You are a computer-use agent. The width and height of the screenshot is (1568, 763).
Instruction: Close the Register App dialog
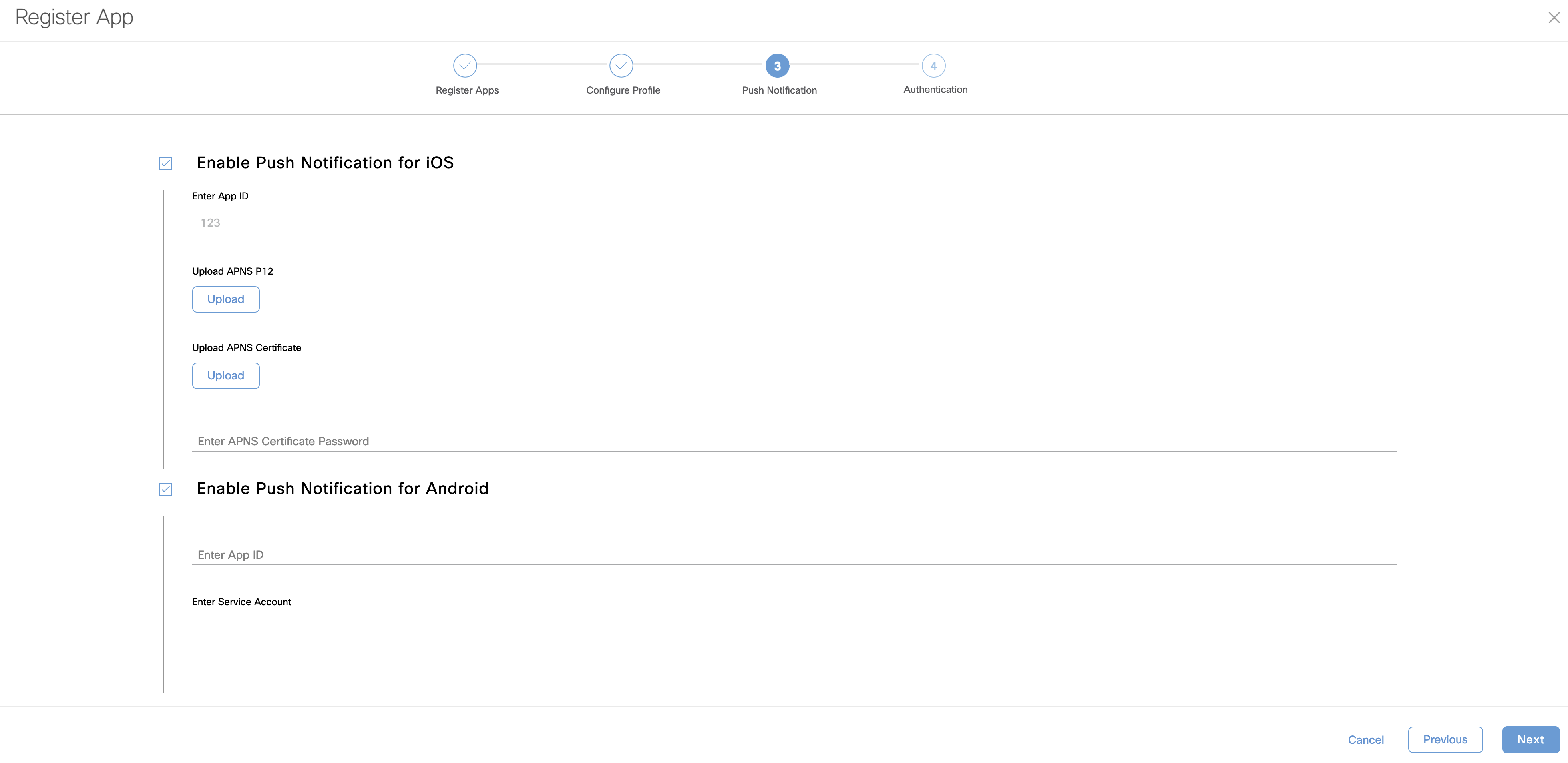pyautogui.click(x=1554, y=18)
